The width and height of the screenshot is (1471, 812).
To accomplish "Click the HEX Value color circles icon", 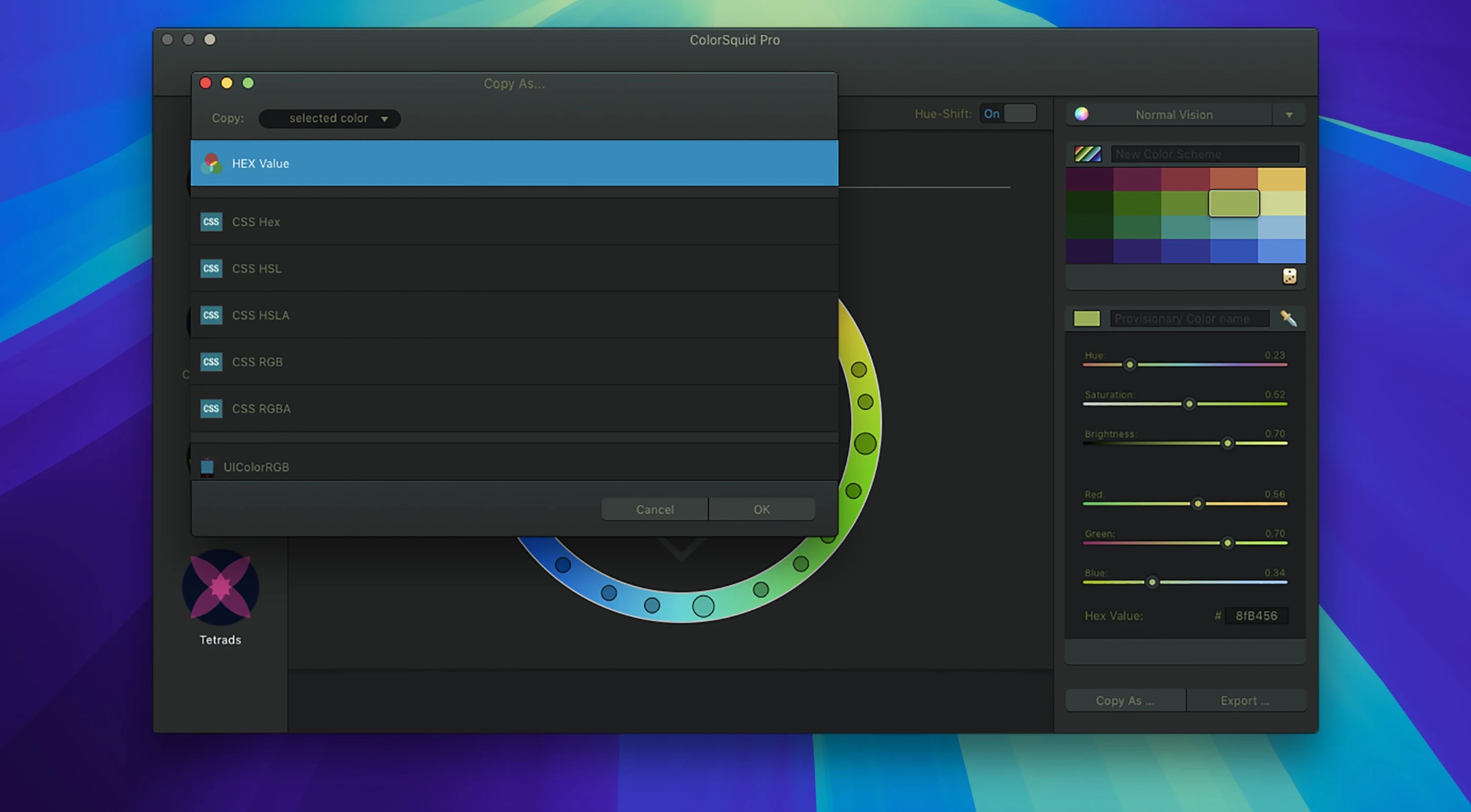I will click(211, 163).
